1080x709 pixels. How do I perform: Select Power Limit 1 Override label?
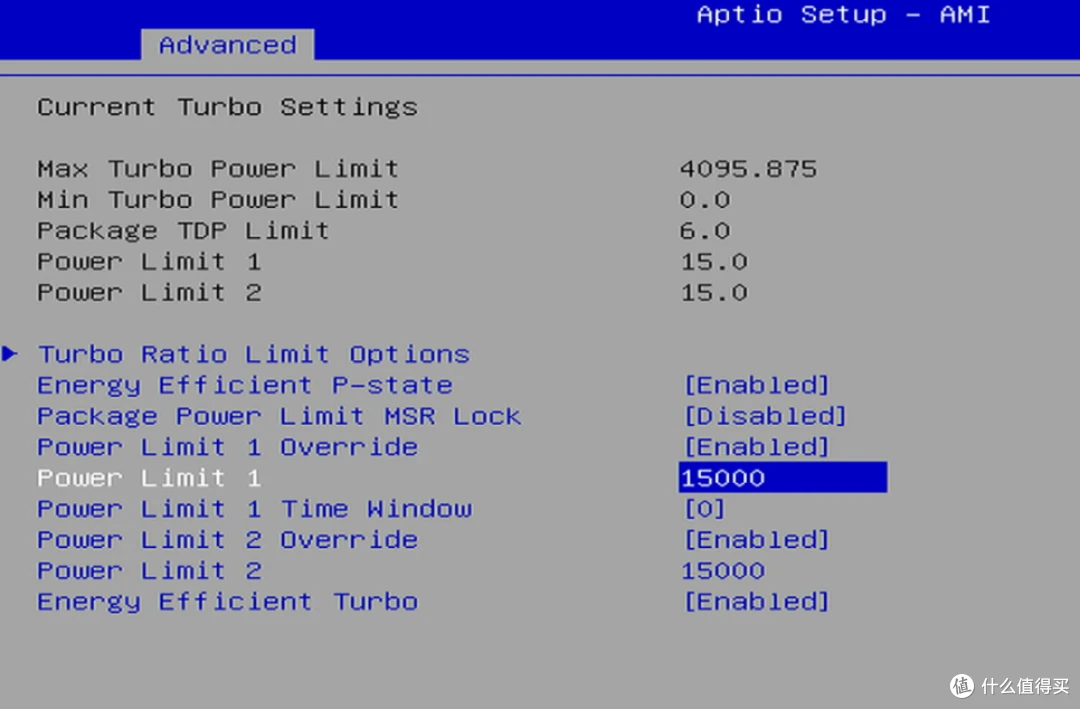227,447
